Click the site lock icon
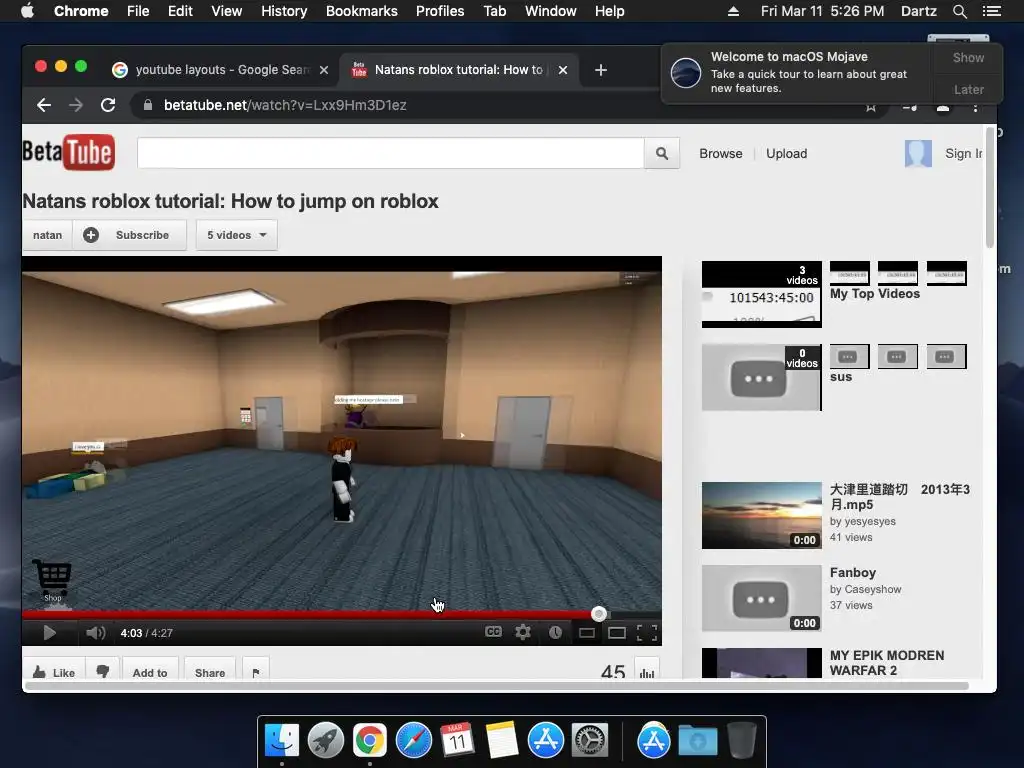 (148, 105)
